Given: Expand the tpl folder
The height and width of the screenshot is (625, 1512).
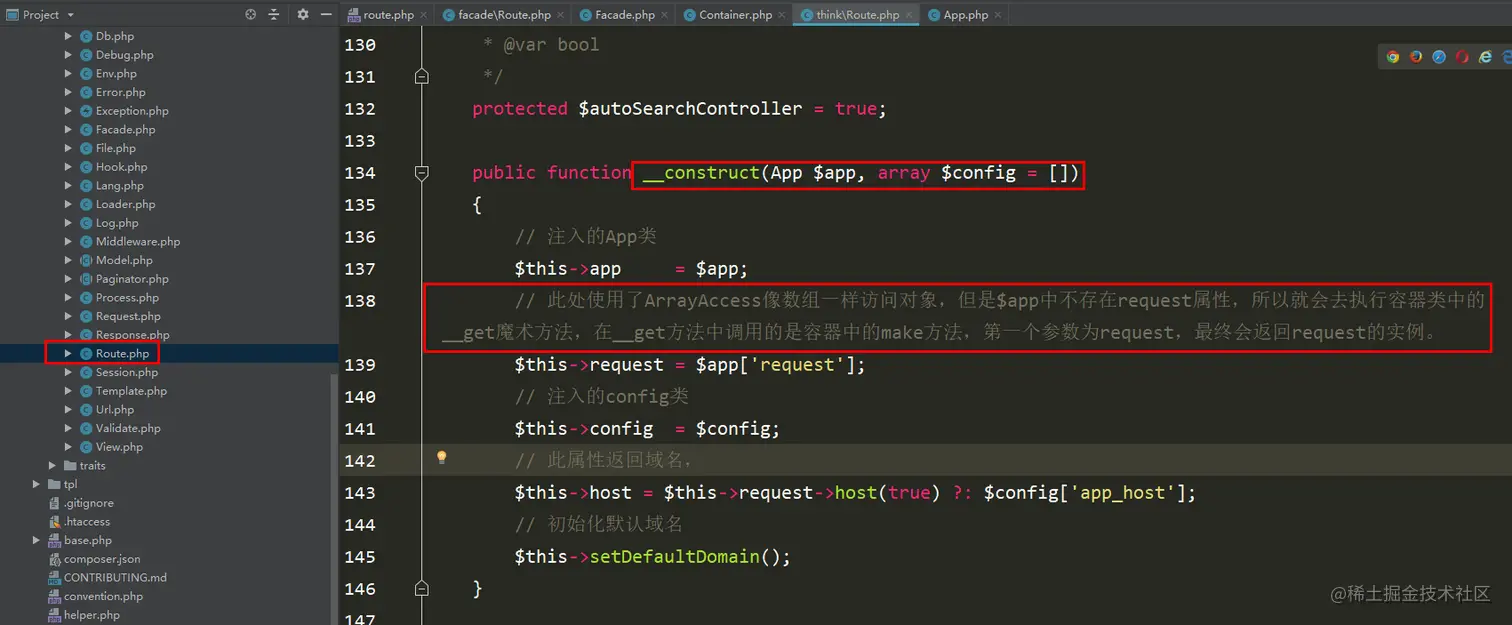Looking at the screenshot, I should tap(37, 484).
